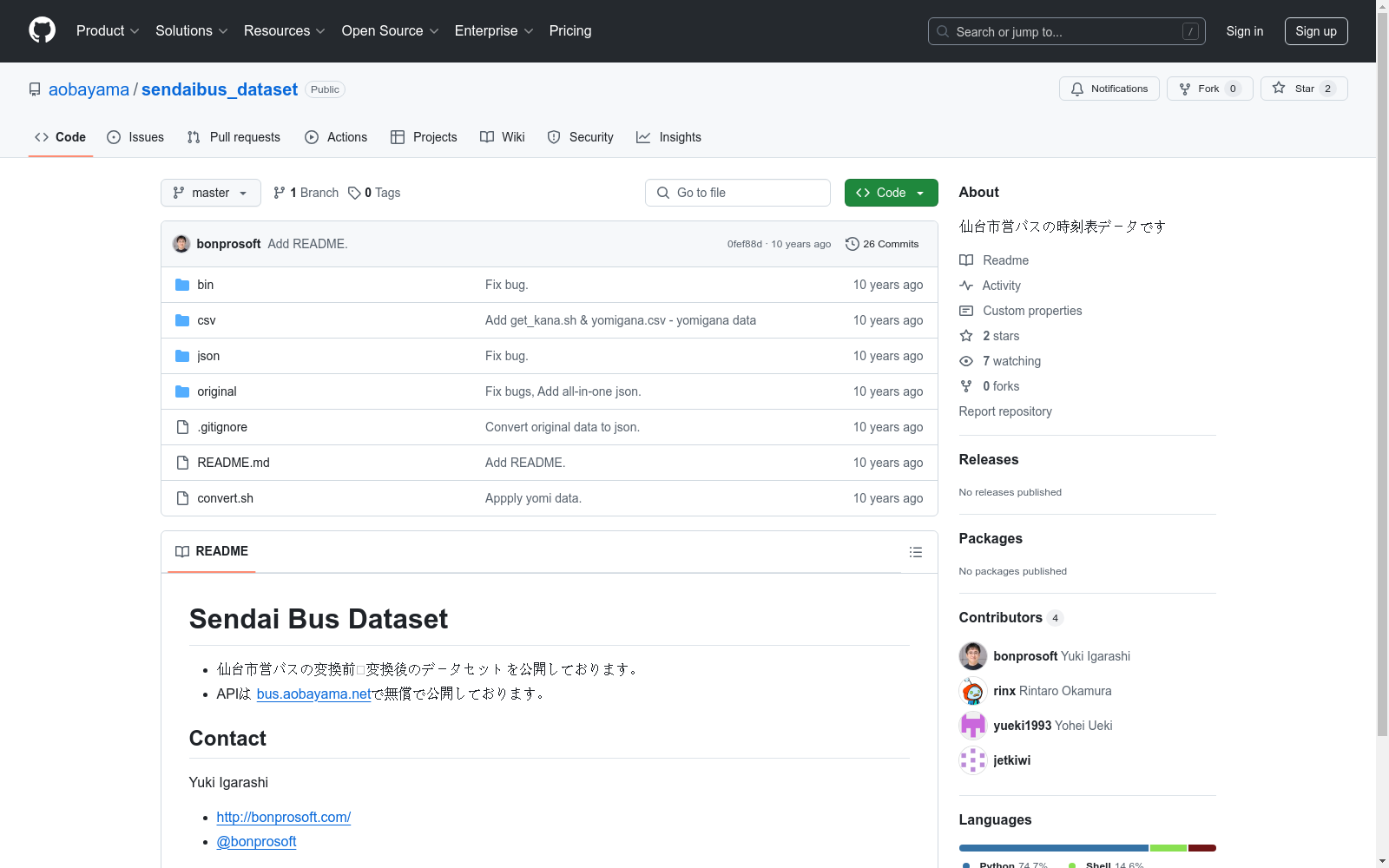This screenshot has height=868, width=1389.
Task: Open the GitHub home logo
Action: 42,30
